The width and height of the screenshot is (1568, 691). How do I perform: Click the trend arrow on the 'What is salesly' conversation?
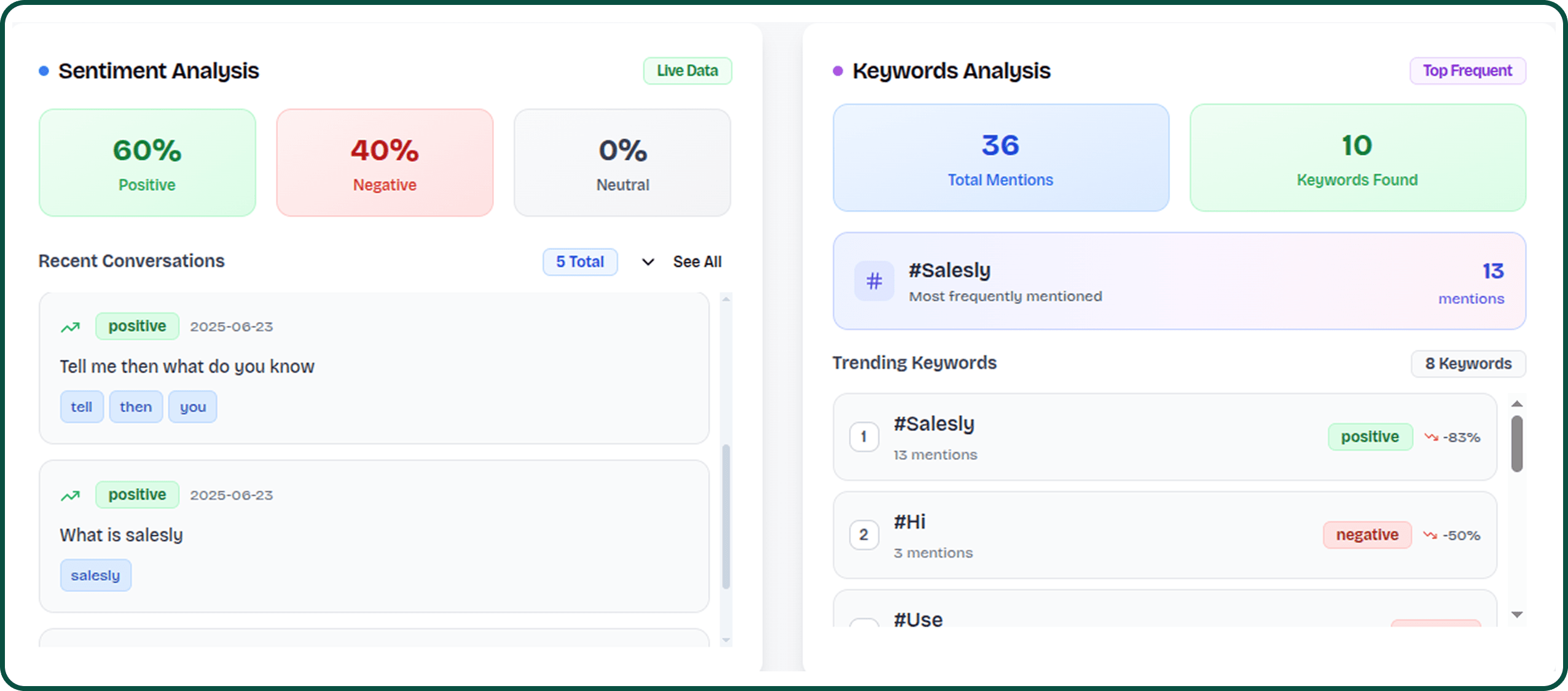coord(71,495)
